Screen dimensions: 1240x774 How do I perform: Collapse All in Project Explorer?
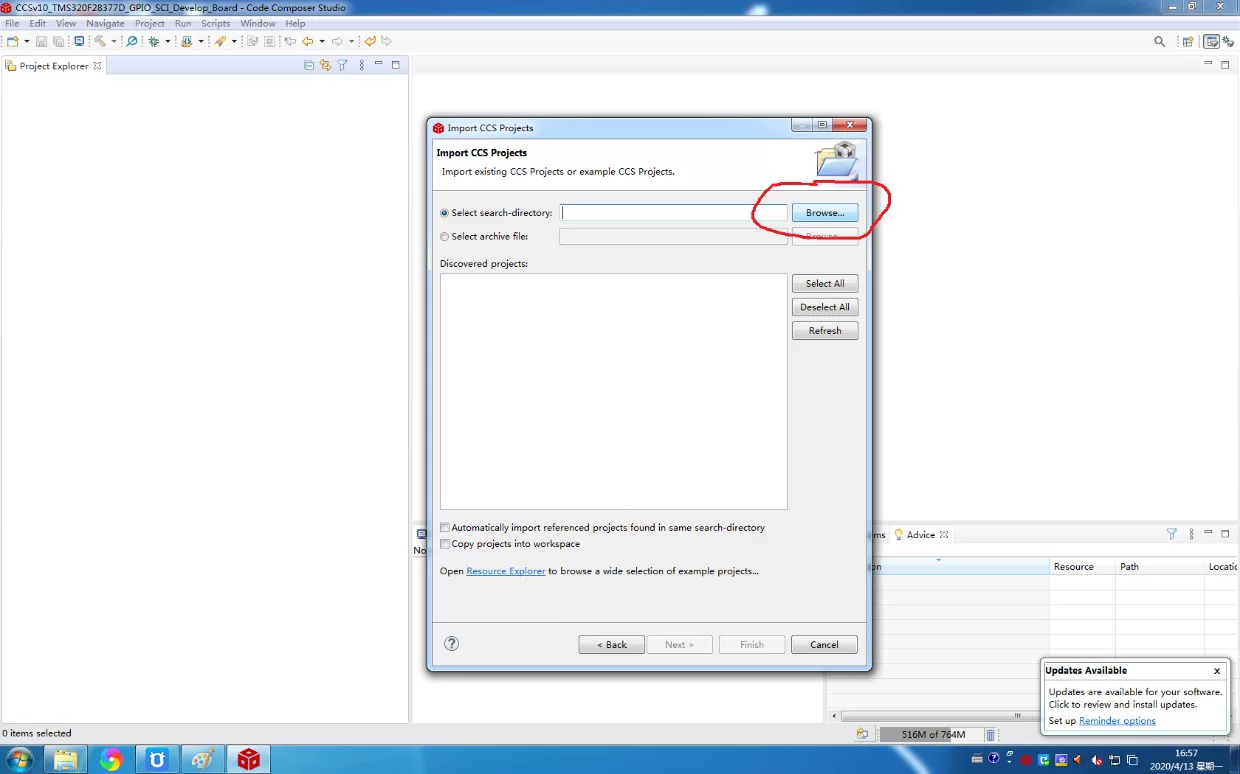(309, 65)
